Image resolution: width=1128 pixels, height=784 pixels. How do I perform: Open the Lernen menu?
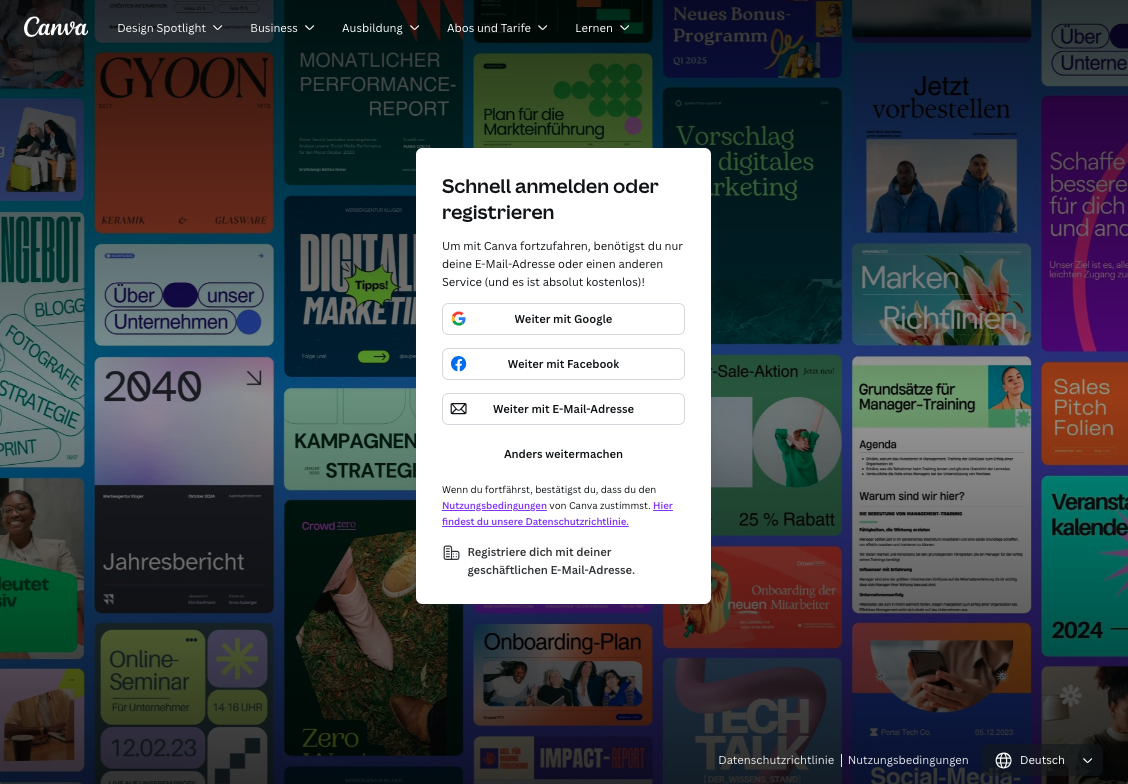click(x=602, y=28)
